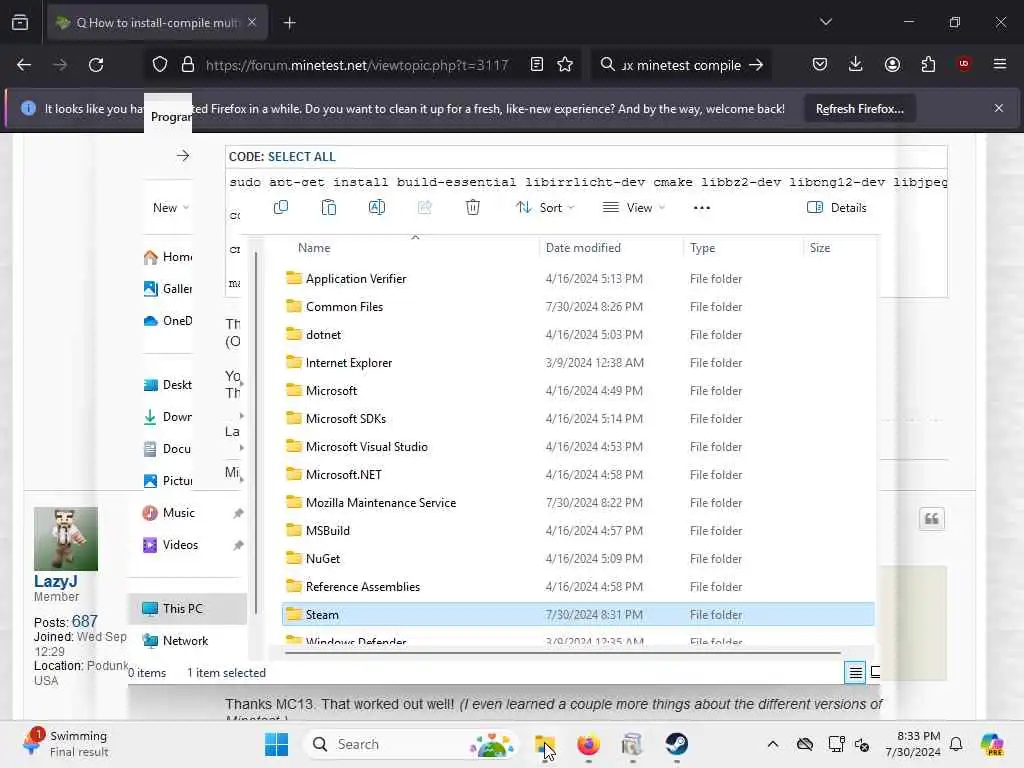Screen dimensions: 1024x768
Task: Sort by the Size column header
Action: pyautogui.click(x=820, y=248)
